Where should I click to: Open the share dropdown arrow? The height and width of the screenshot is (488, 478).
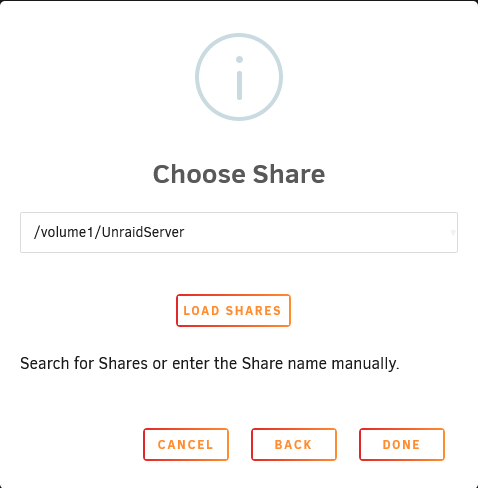(x=453, y=233)
